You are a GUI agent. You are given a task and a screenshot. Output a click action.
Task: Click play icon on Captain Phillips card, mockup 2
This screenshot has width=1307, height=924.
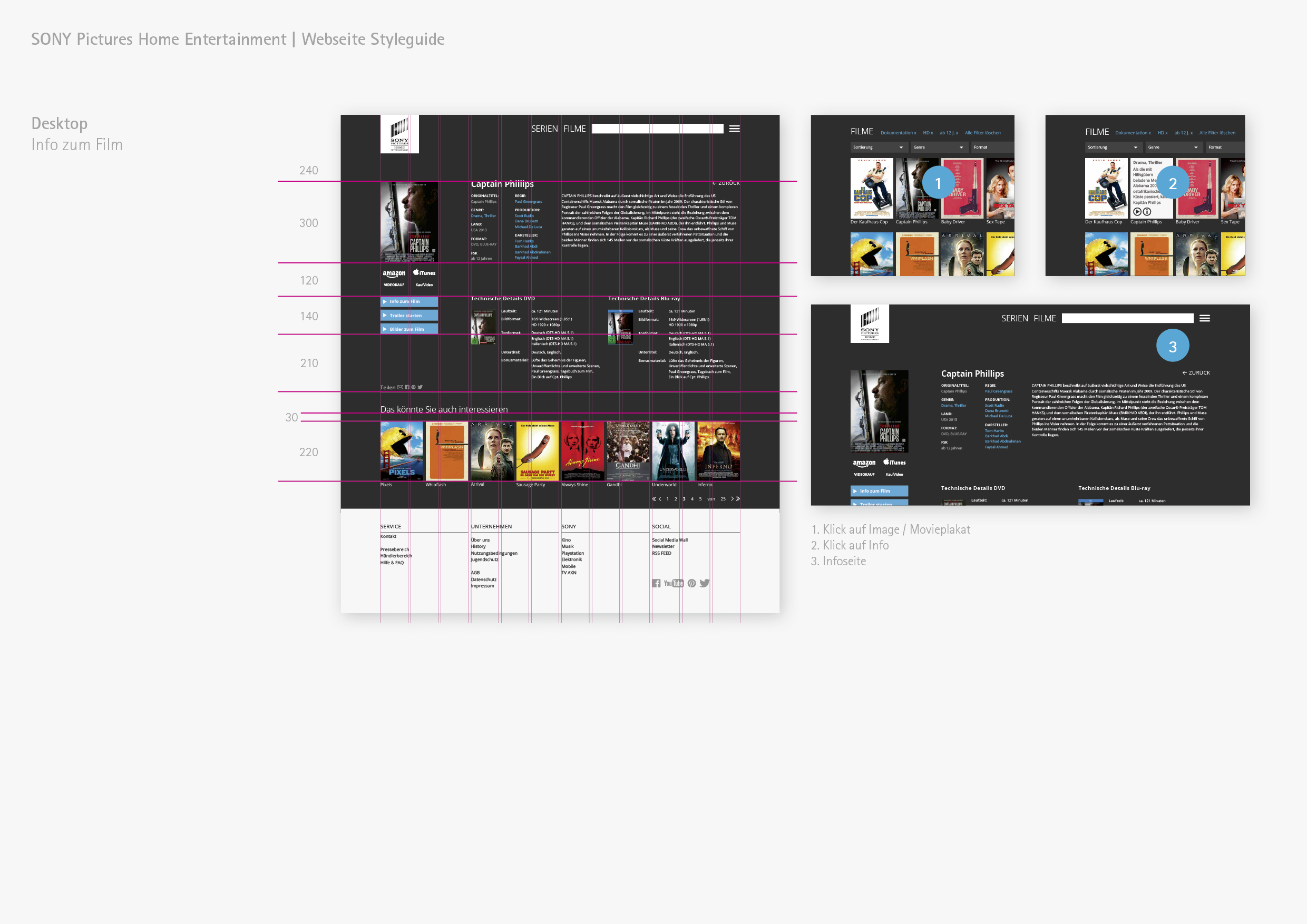[1137, 212]
